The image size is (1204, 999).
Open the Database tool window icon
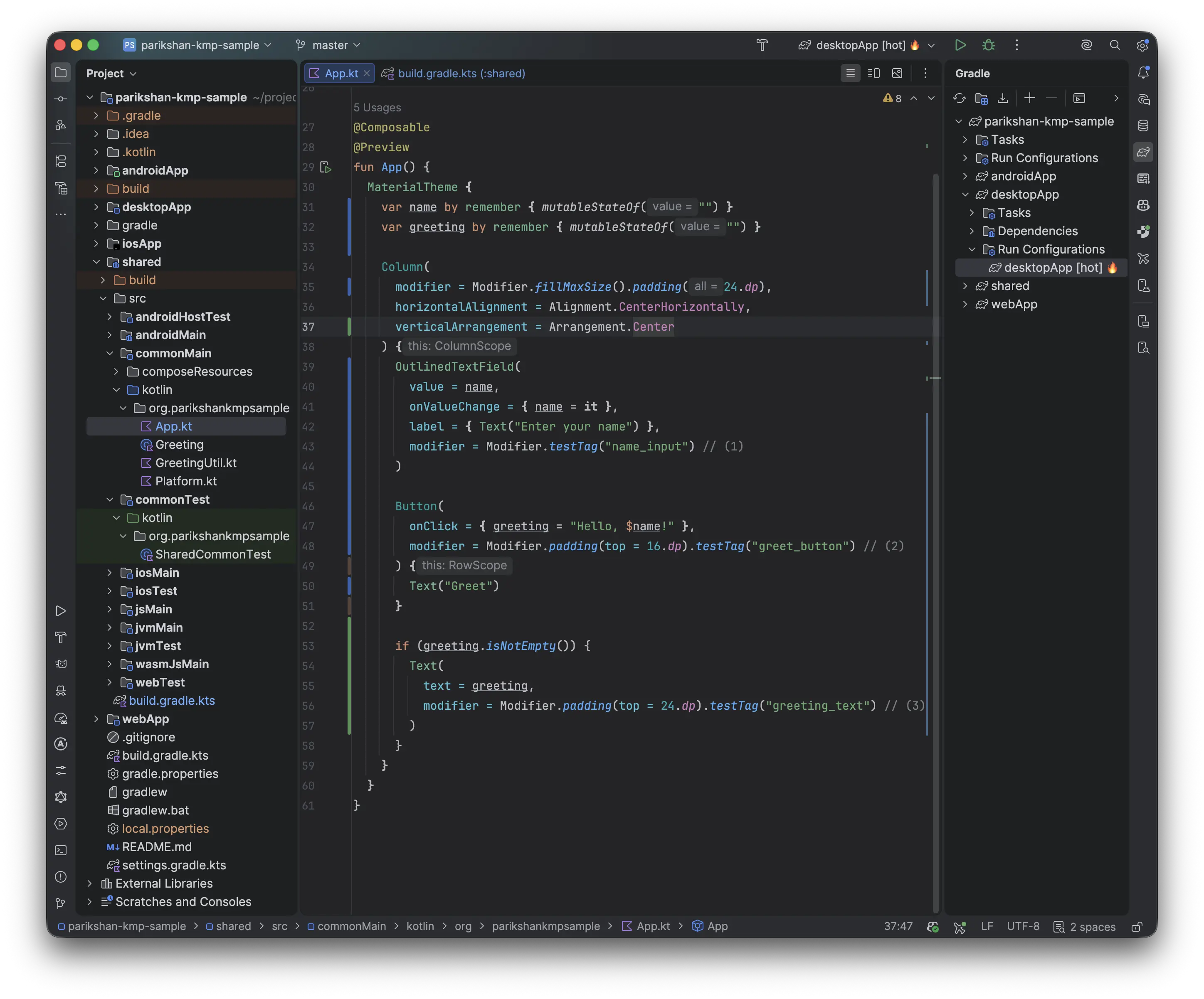pos(1143,125)
